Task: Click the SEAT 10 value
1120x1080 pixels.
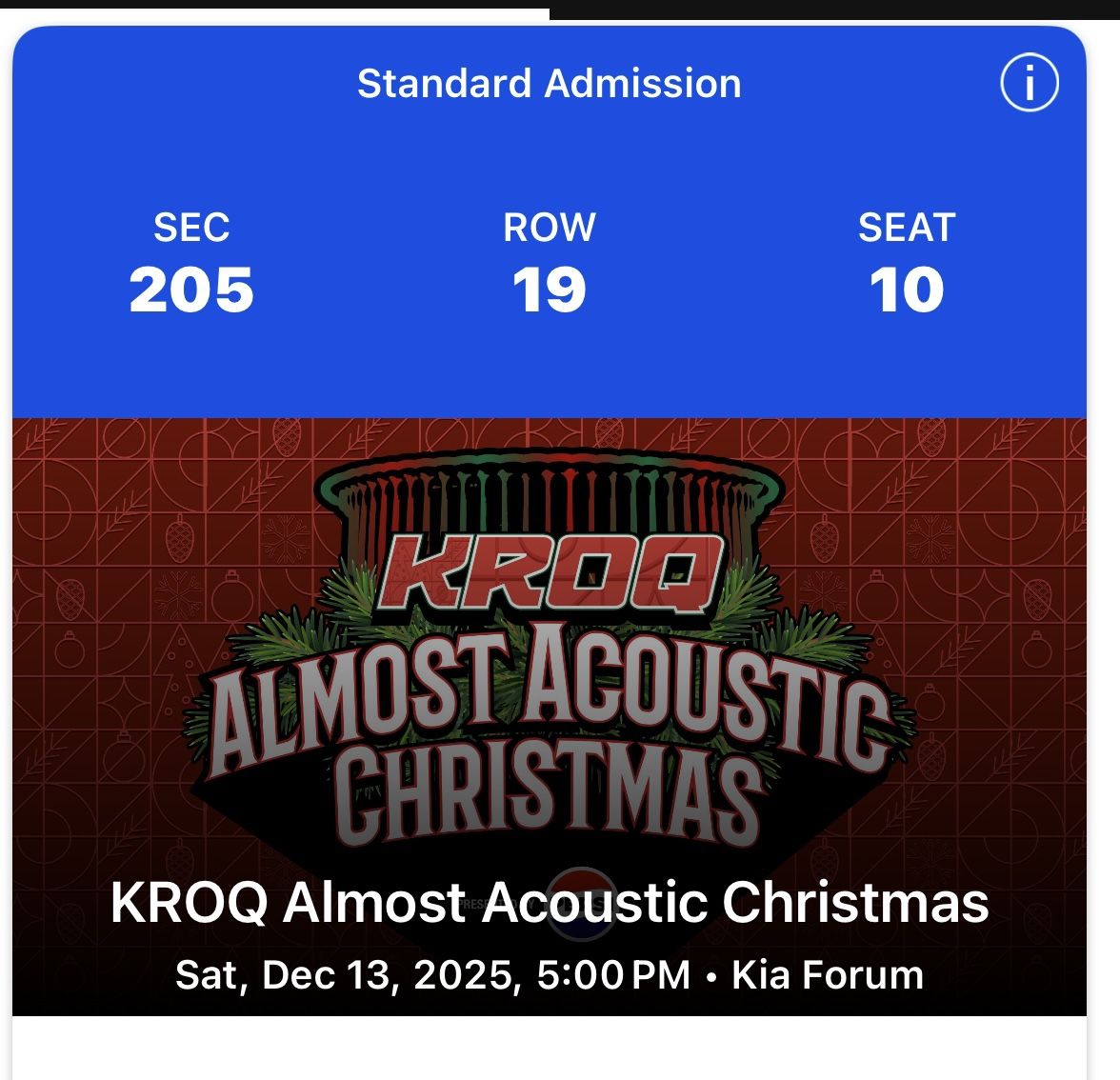Action: pos(906,290)
